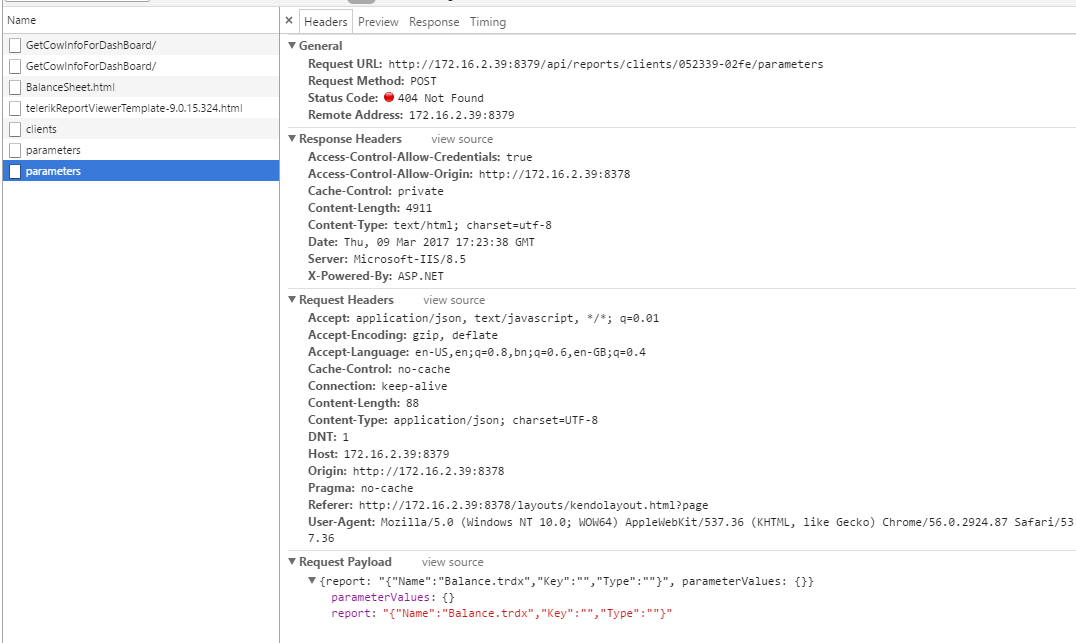This screenshot has height=643, width=1076.
Task: Select the telerikReportViewerTemplate request file icon
Action: coord(14,108)
